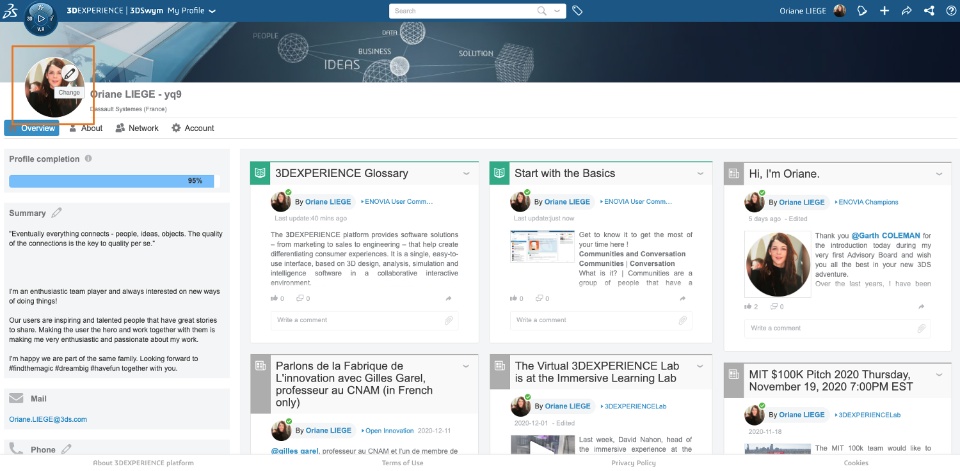Image resolution: width=960 pixels, height=471 pixels.
Task: Like the Start with the Basics post
Action: 514,298
